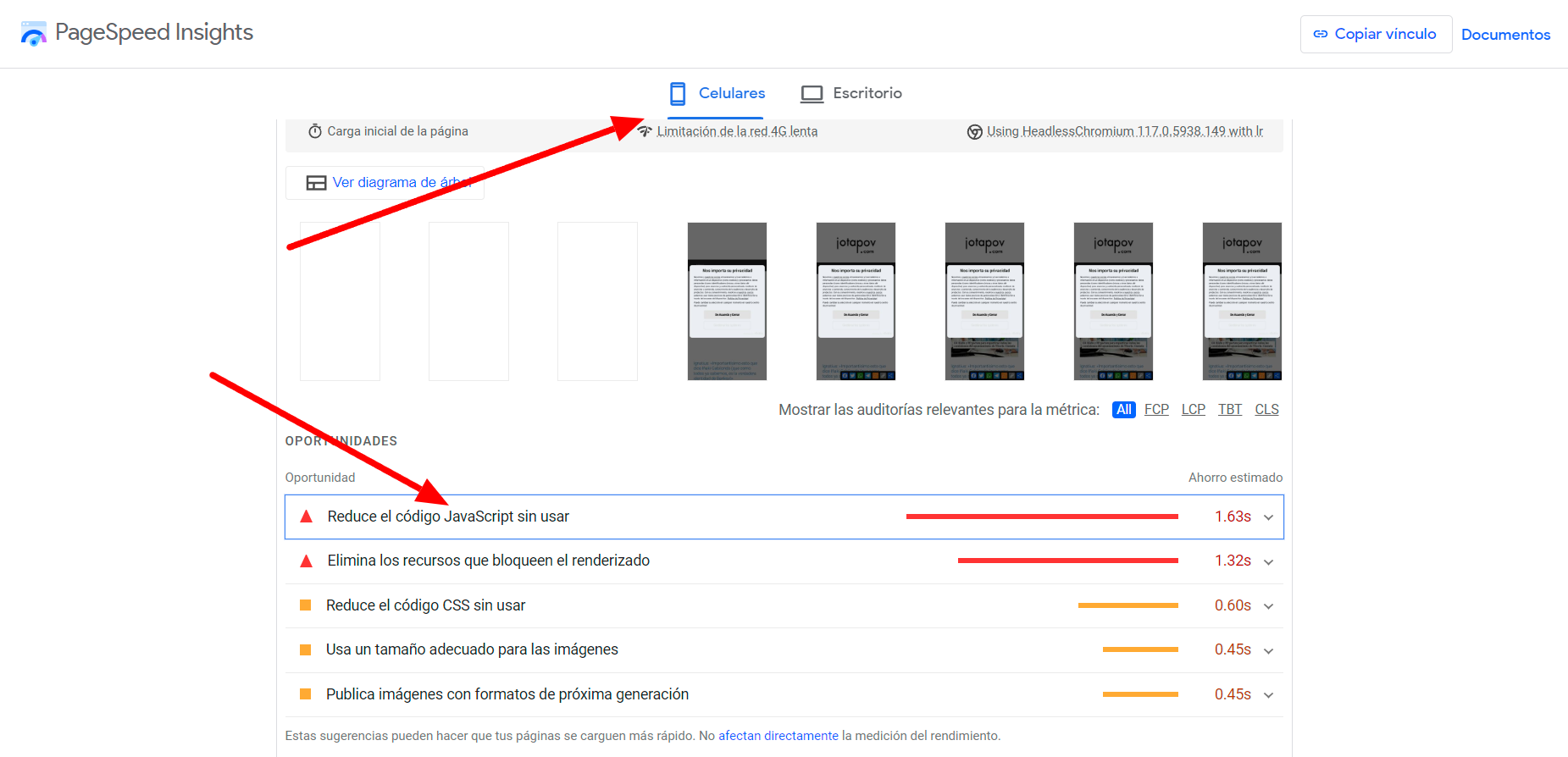Click the Chromium icon beside HeadlessChromium text
The image size is (1568, 757).
[x=975, y=131]
